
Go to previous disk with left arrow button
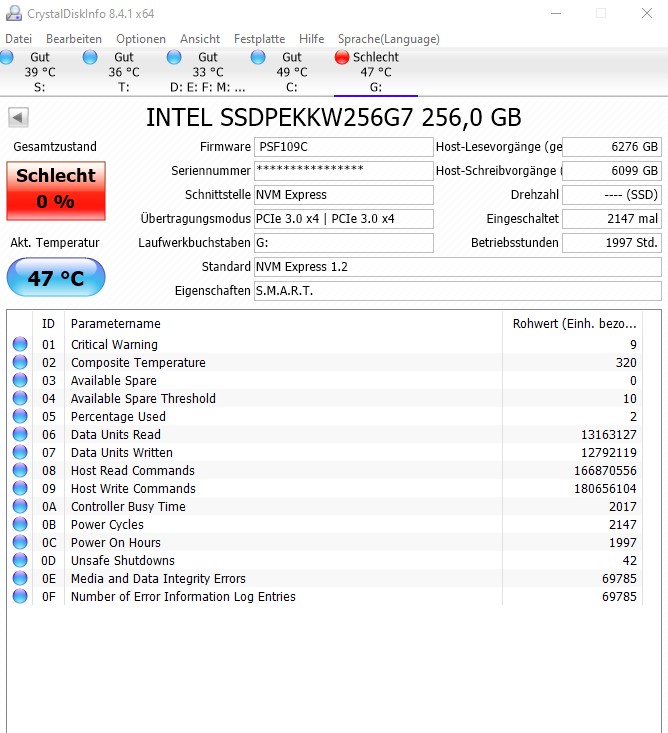18,117
